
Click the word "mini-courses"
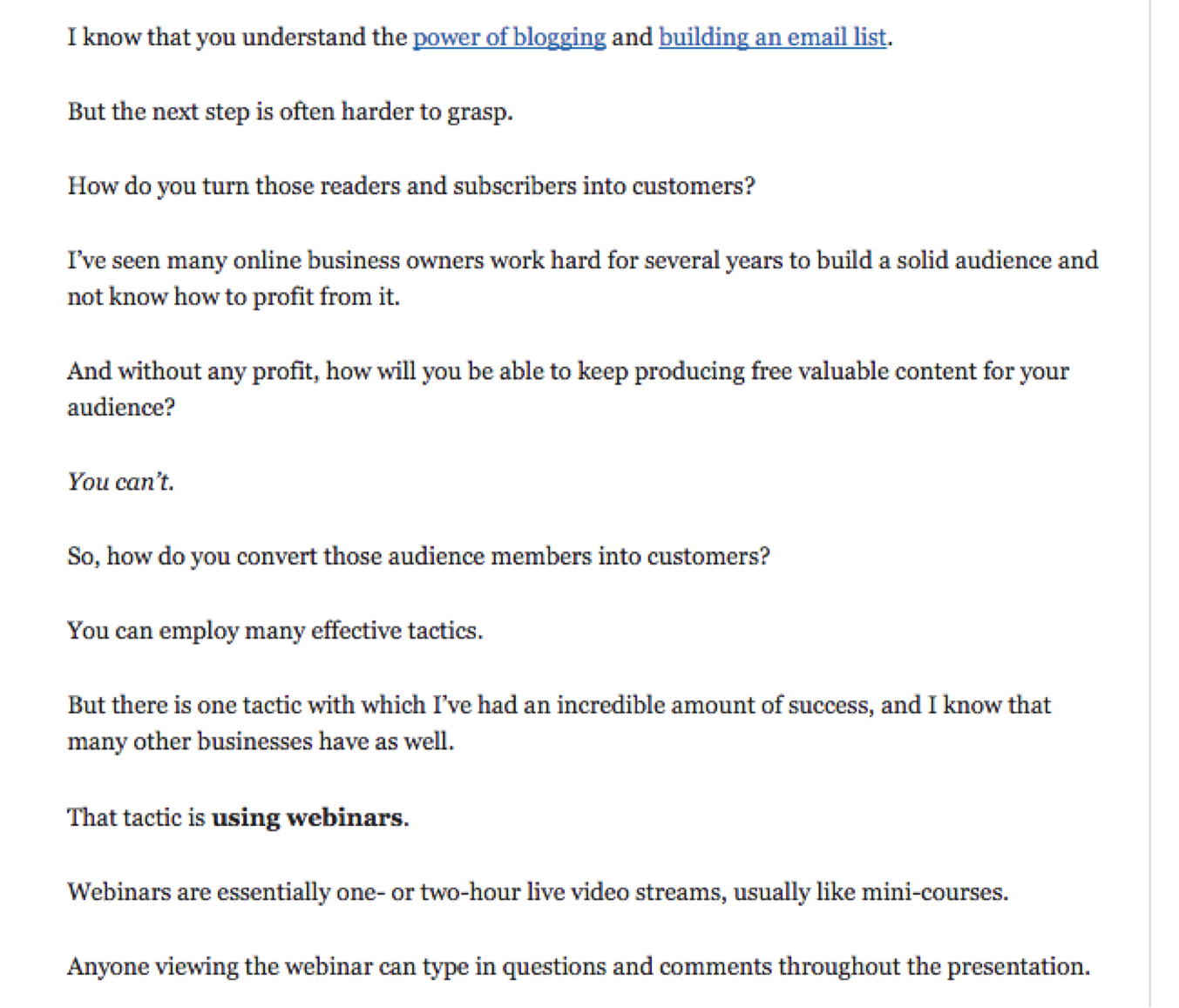(x=932, y=892)
